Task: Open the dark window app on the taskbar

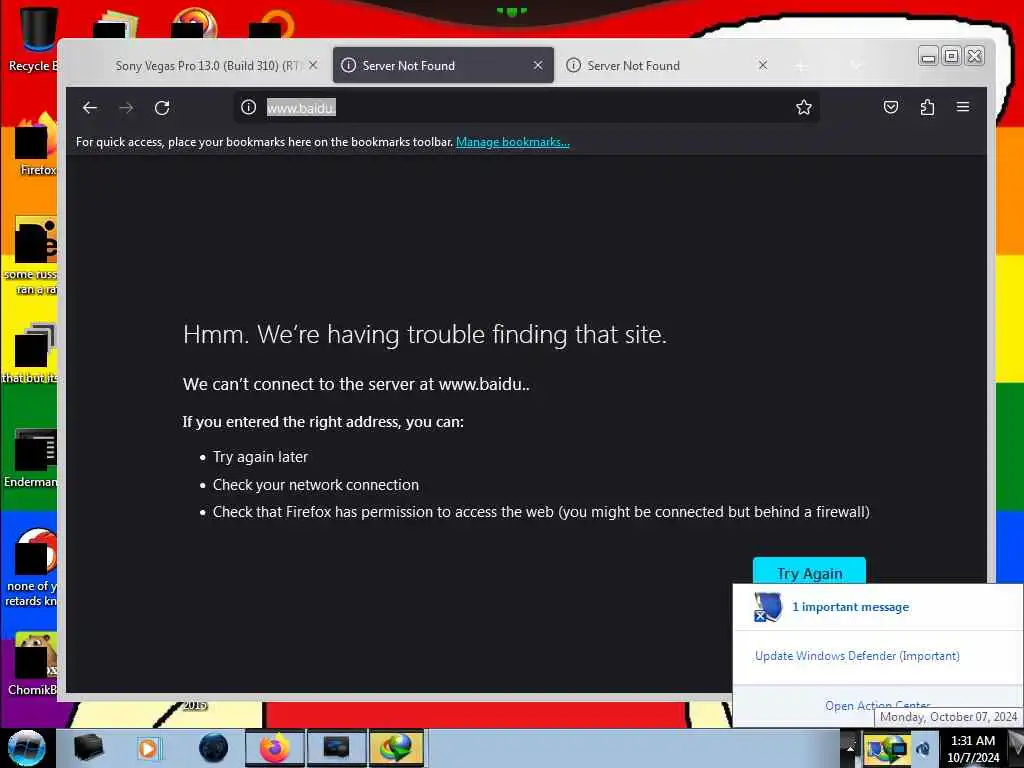Action: (x=336, y=748)
